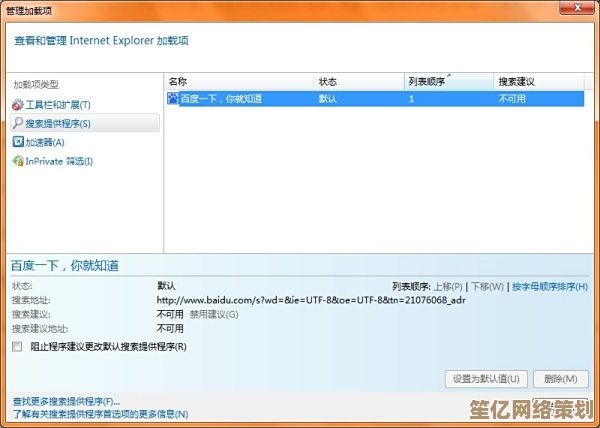
Task: Click the baidu.com search address URL text
Action: 311,300
